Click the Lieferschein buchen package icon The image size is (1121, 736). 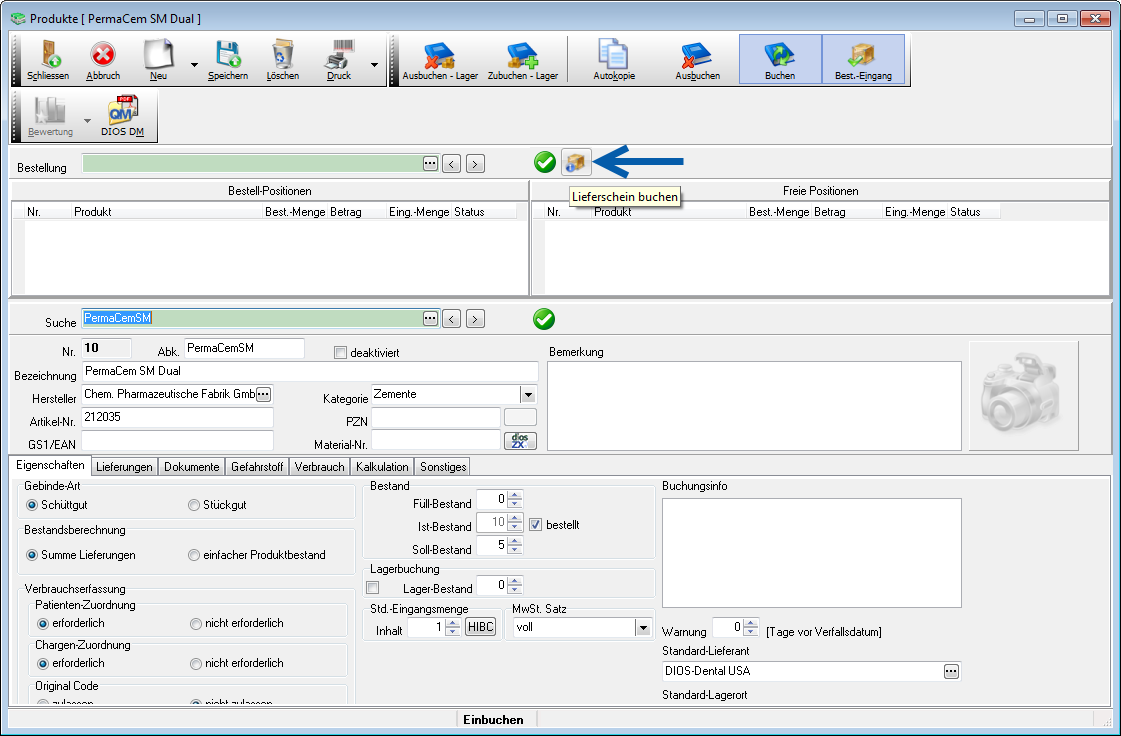pyautogui.click(x=576, y=162)
